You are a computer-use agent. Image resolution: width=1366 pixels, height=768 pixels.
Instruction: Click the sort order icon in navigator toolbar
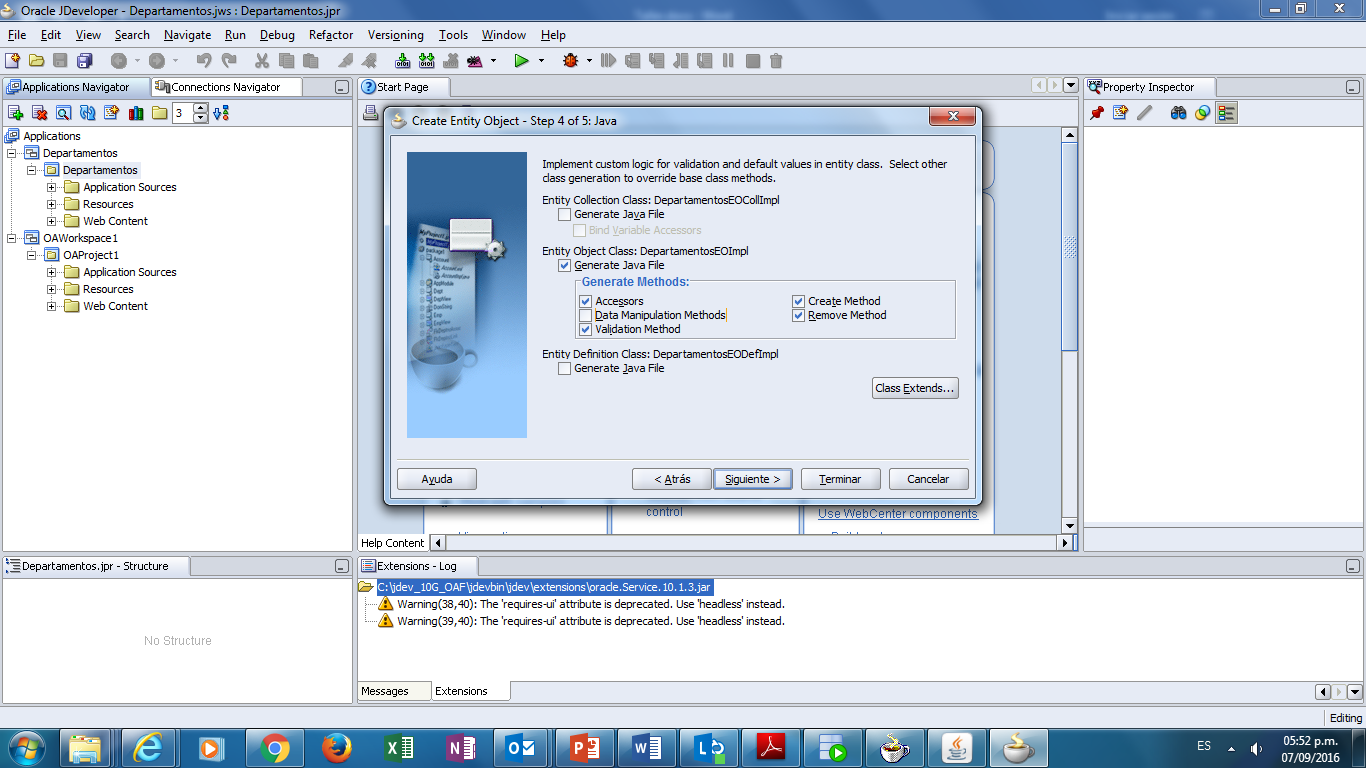pyautogui.click(x=221, y=113)
